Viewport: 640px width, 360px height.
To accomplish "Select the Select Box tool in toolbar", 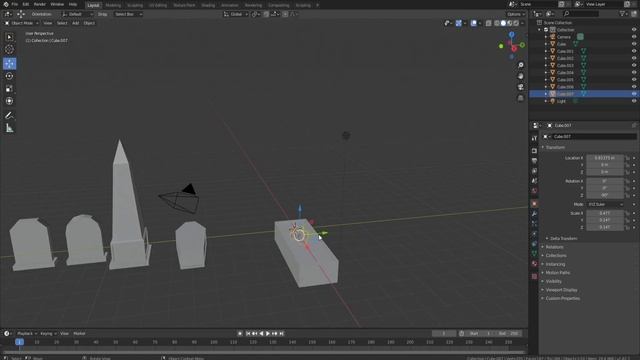I will [9, 37].
